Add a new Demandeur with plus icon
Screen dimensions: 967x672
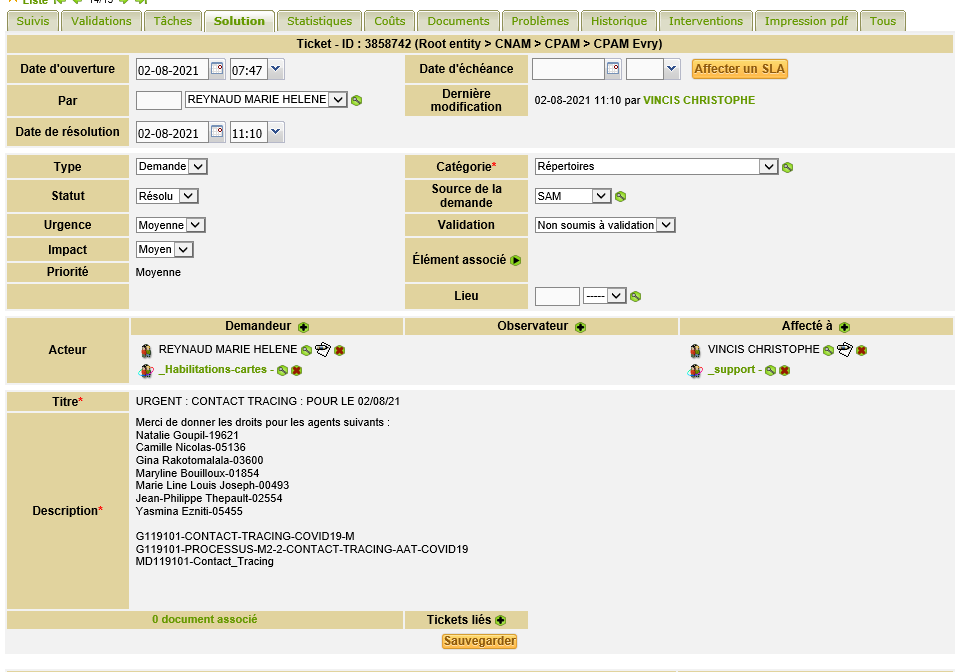click(303, 327)
